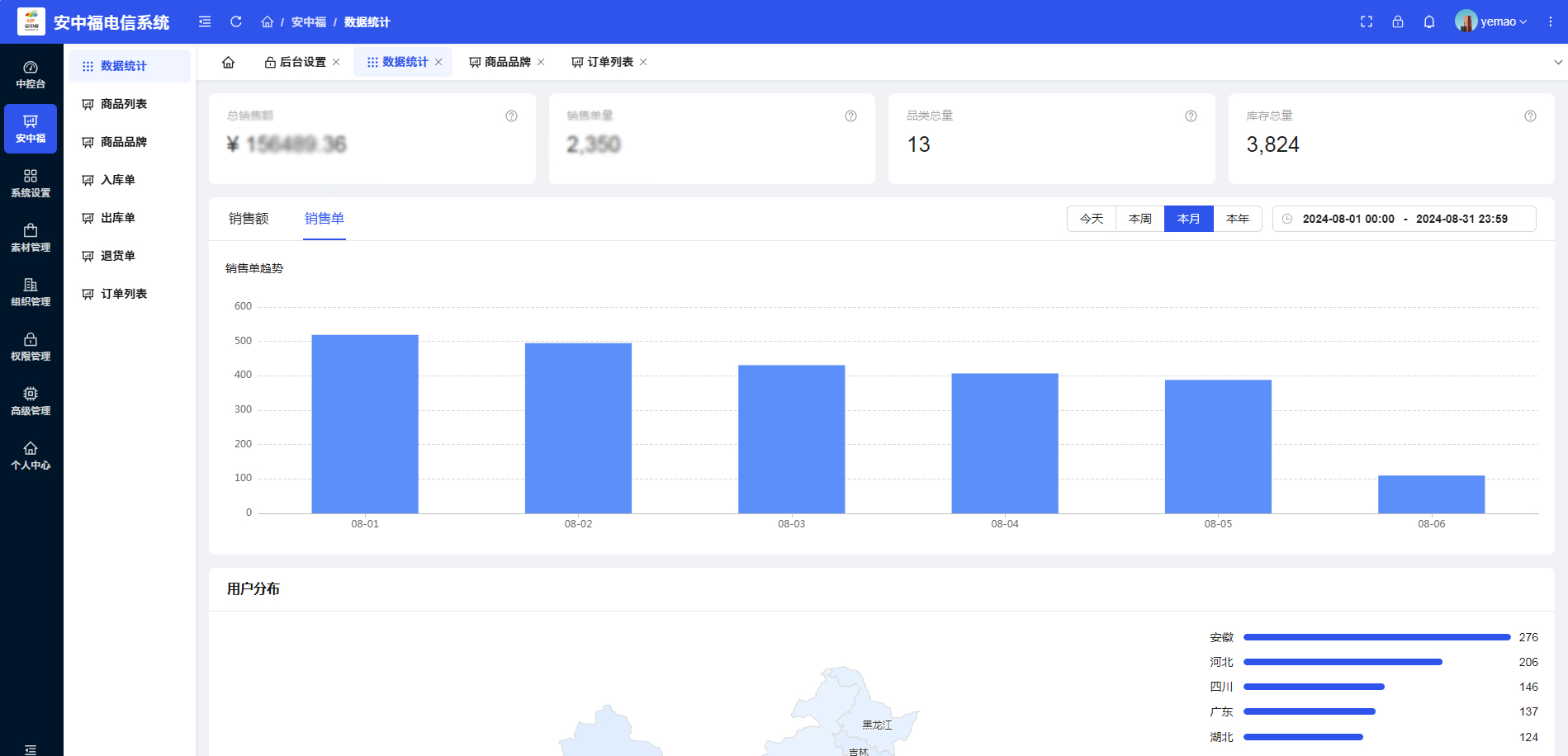Click the refresh page icon in header
Viewport: 1568px width, 756px height.
click(x=236, y=21)
